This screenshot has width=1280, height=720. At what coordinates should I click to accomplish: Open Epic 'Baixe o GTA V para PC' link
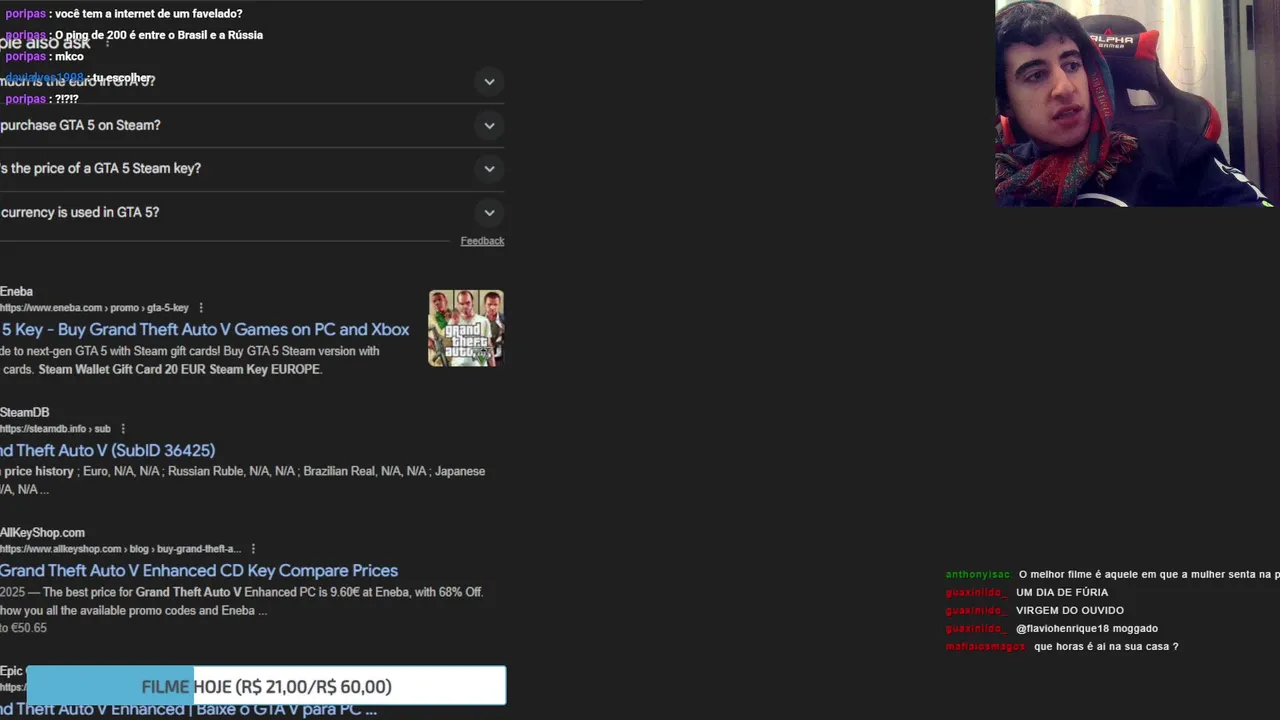point(188,709)
